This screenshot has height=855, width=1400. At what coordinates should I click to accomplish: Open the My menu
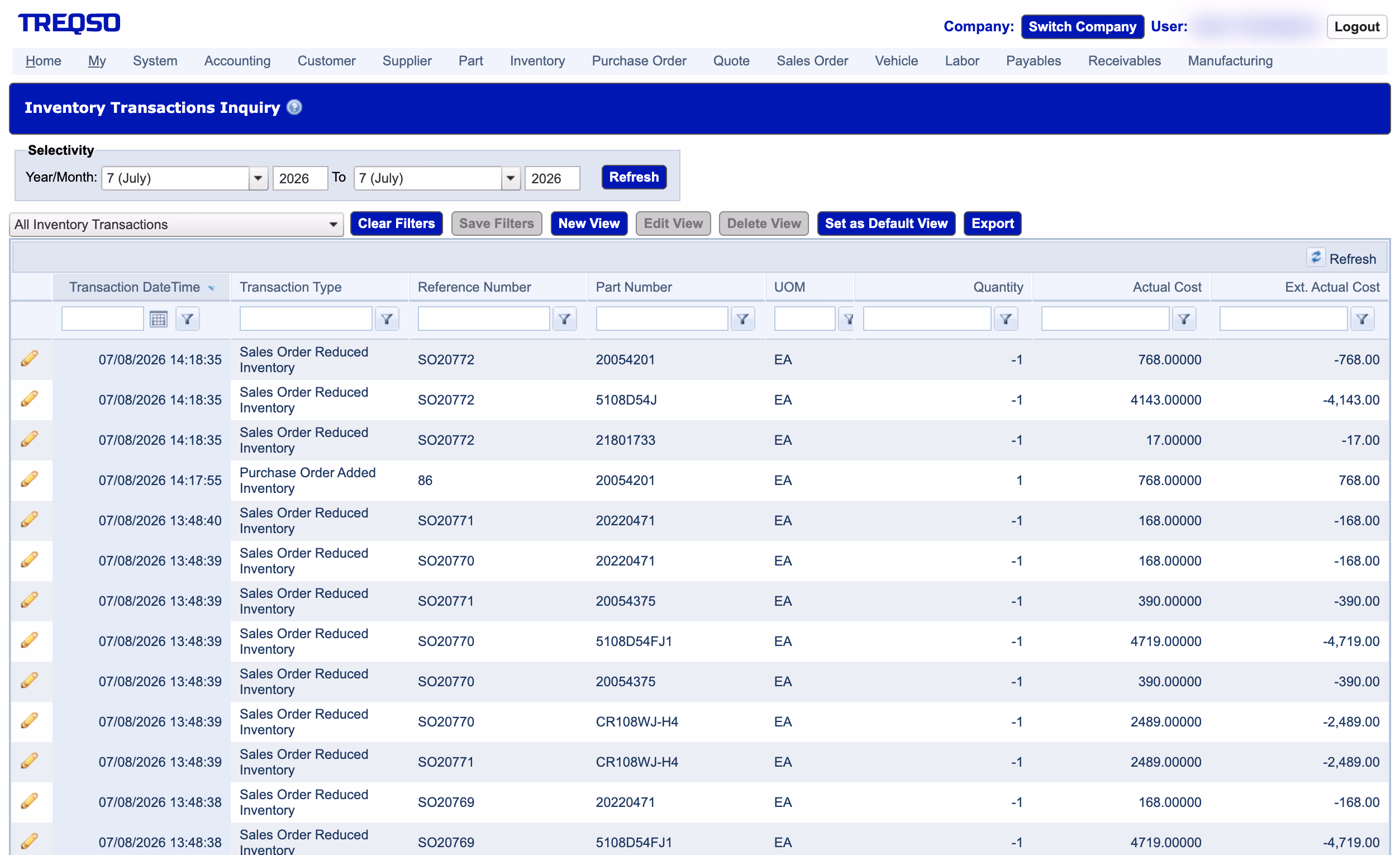pyautogui.click(x=97, y=61)
